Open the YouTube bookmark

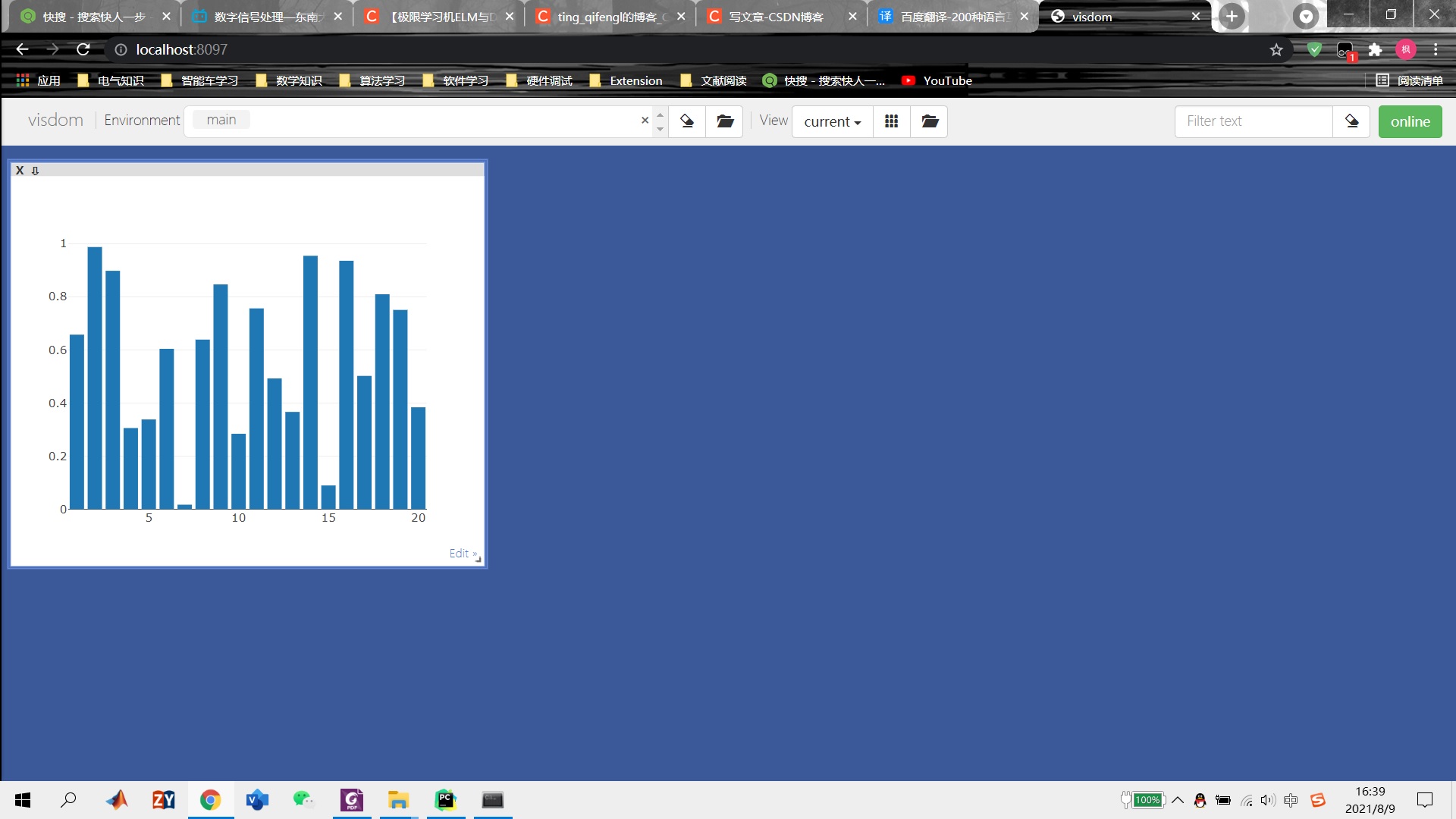pos(937,80)
